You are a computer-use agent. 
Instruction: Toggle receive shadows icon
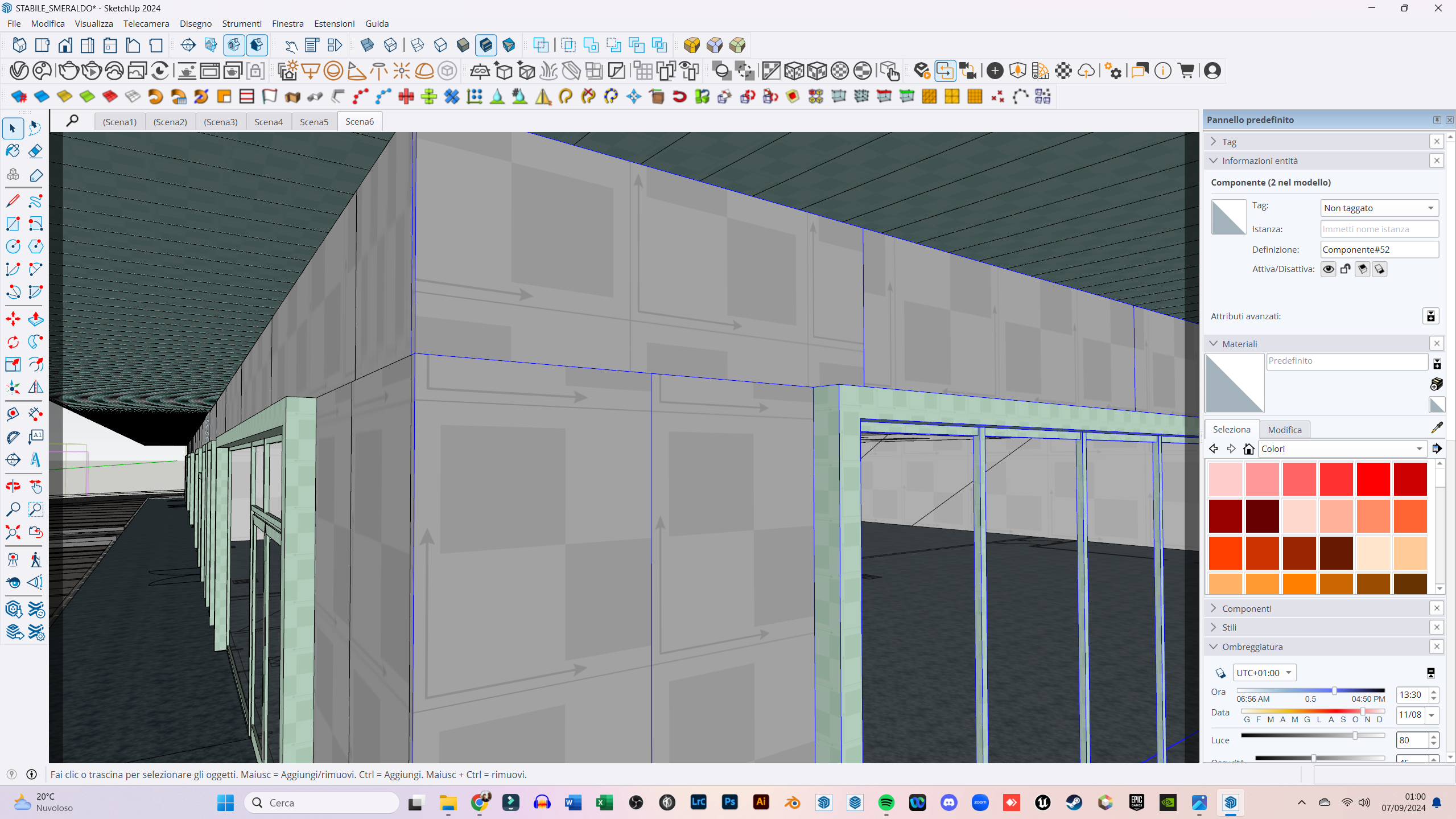coord(1362,269)
